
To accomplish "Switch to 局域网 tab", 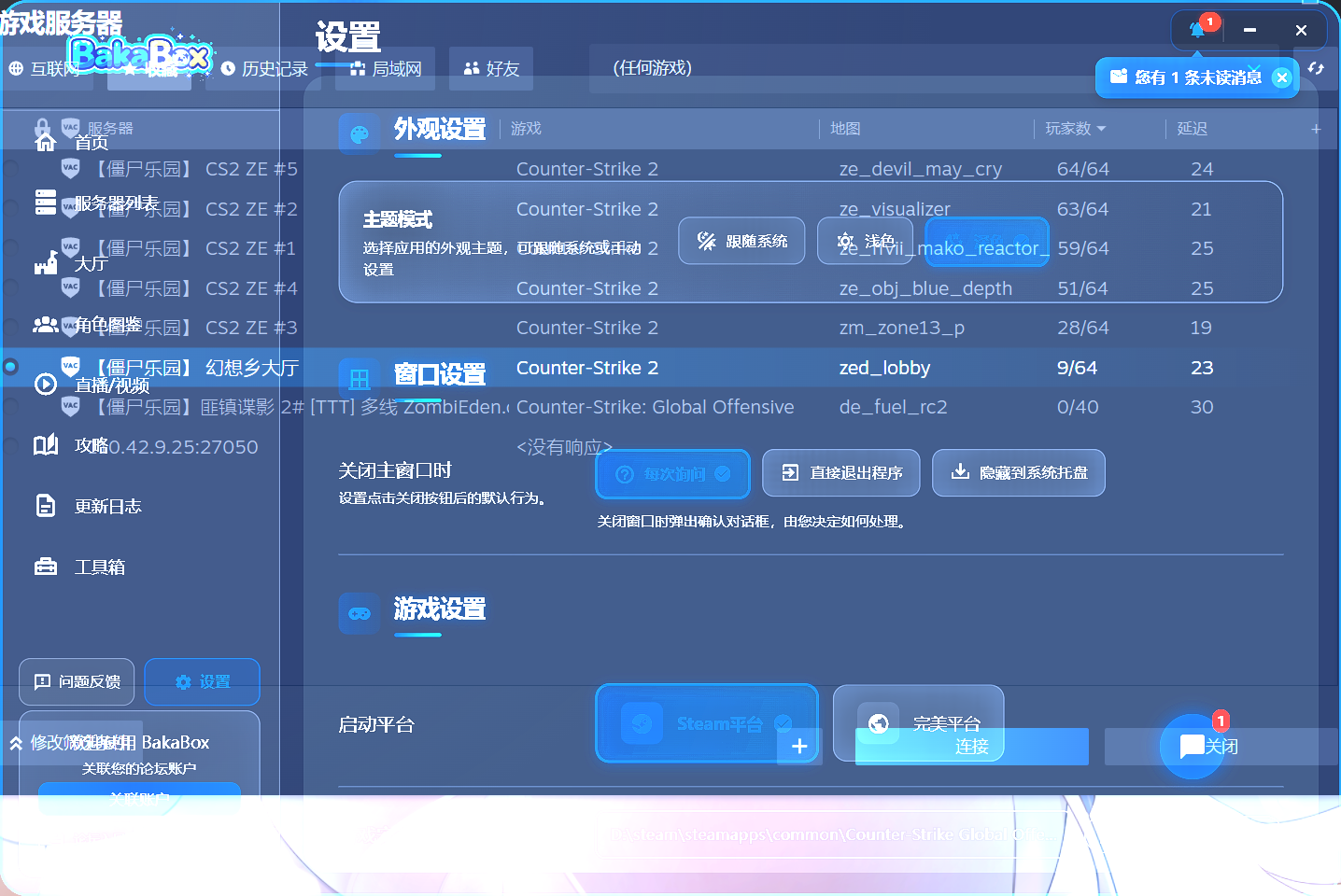I will click(x=386, y=69).
